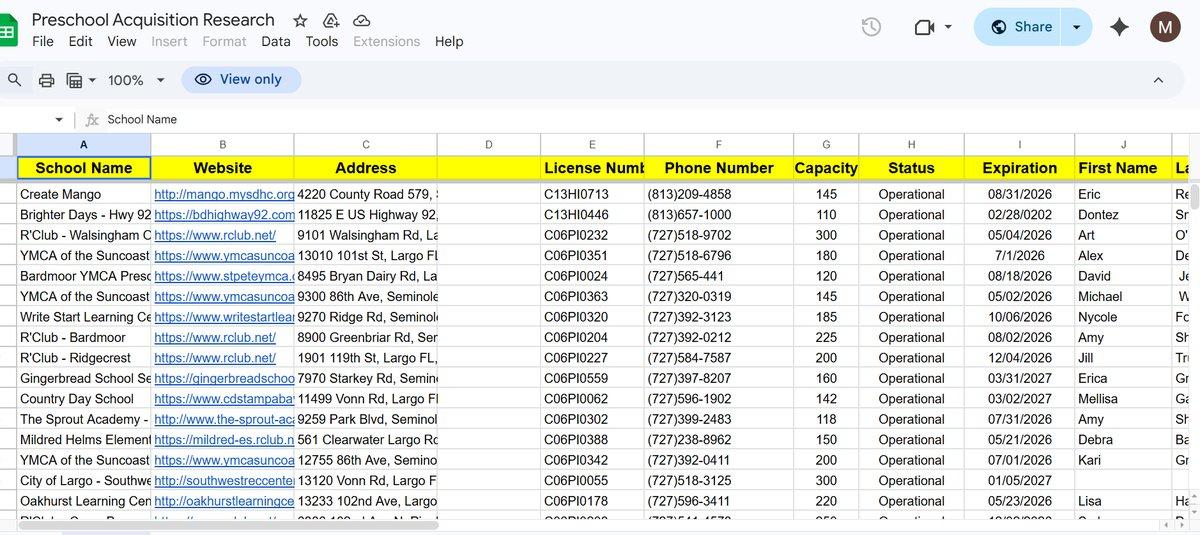Star the Preschool Acquisition Research document

[300, 21]
